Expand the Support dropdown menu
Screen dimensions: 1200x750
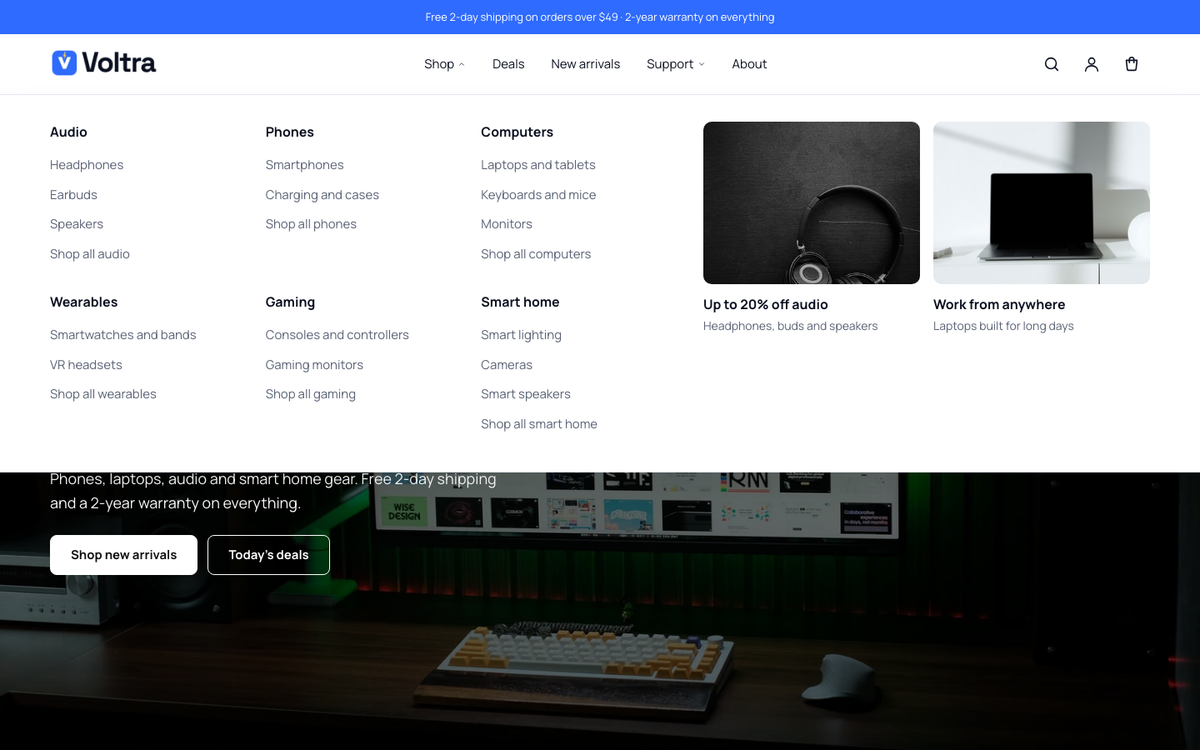675,64
